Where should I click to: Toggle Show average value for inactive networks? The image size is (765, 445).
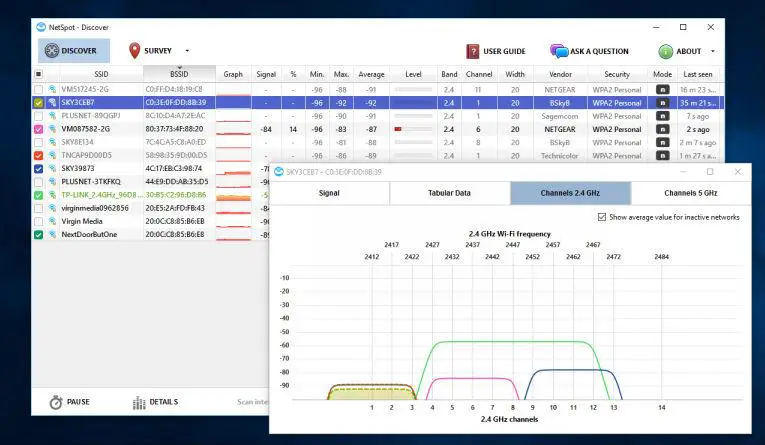(x=602, y=217)
